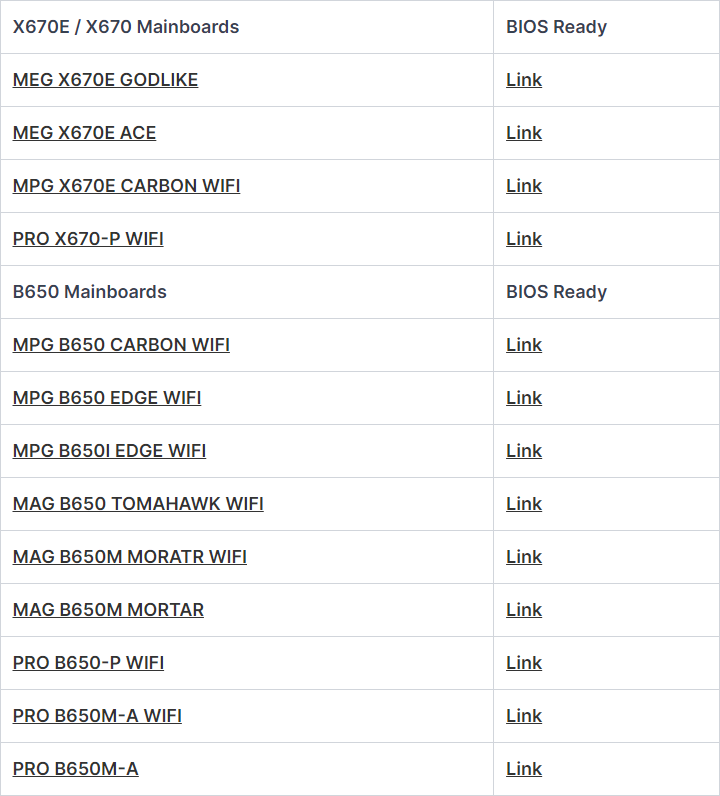Click BIOS Link for MPG B650 CARBON WIFI
This screenshot has width=720, height=796.
tap(524, 345)
